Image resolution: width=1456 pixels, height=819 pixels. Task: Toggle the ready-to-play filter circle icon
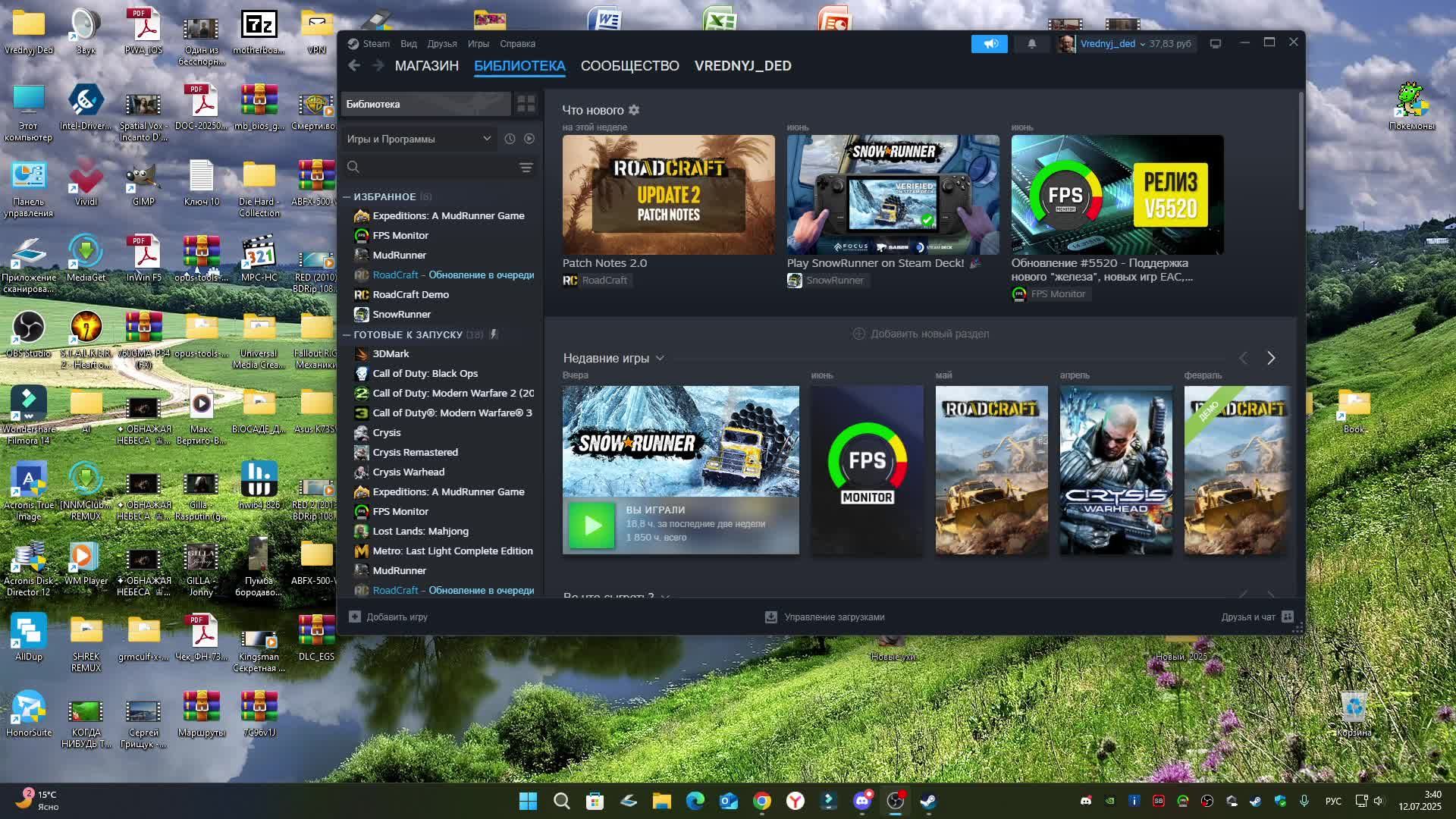coord(529,139)
